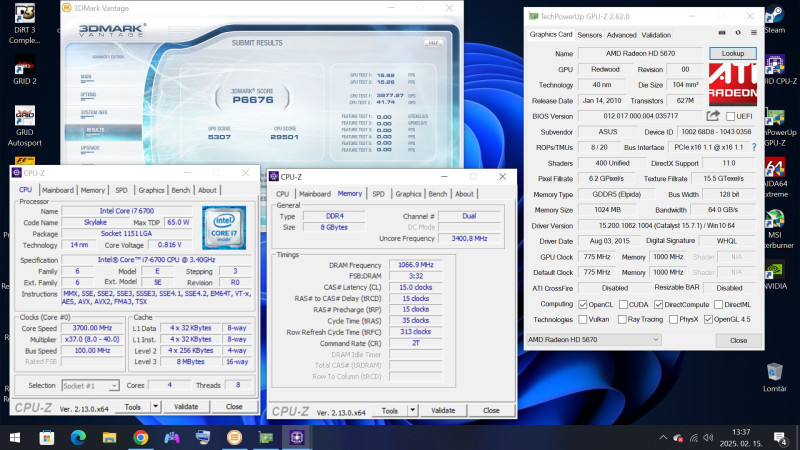Open File Explorer from the taskbar
Screen dimensions: 800x450
pos(109,437)
